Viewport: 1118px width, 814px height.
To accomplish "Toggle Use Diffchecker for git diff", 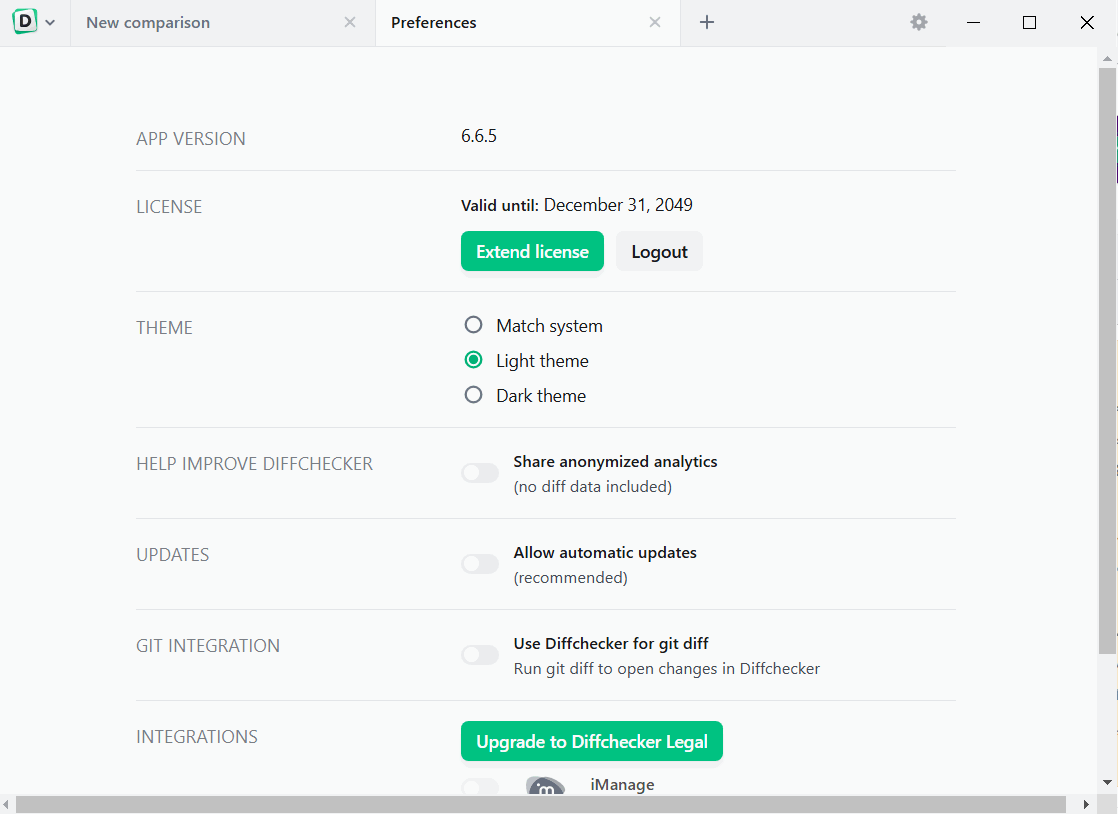I will (480, 654).
